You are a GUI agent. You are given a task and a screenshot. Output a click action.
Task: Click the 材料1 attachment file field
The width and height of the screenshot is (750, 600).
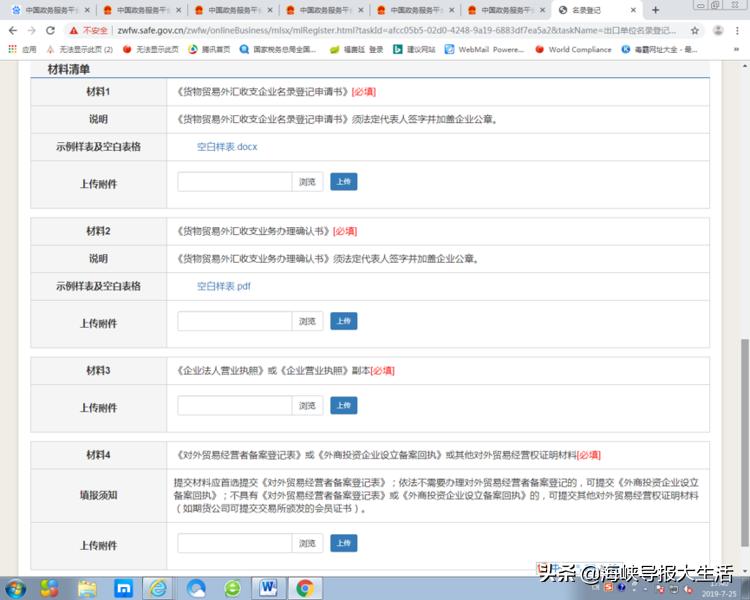click(234, 182)
